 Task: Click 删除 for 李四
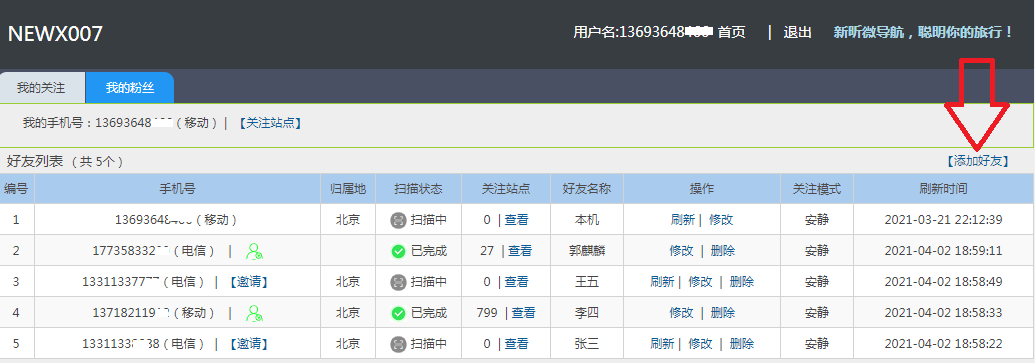click(723, 313)
